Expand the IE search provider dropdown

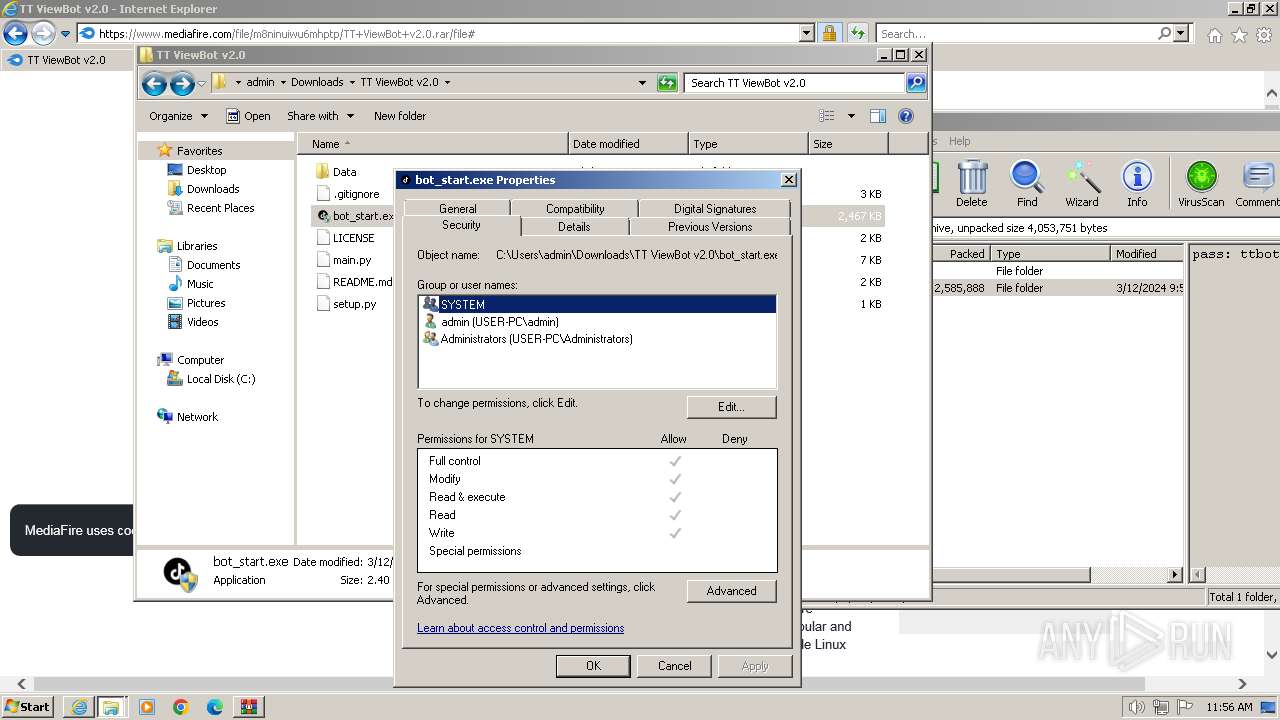tap(1181, 33)
